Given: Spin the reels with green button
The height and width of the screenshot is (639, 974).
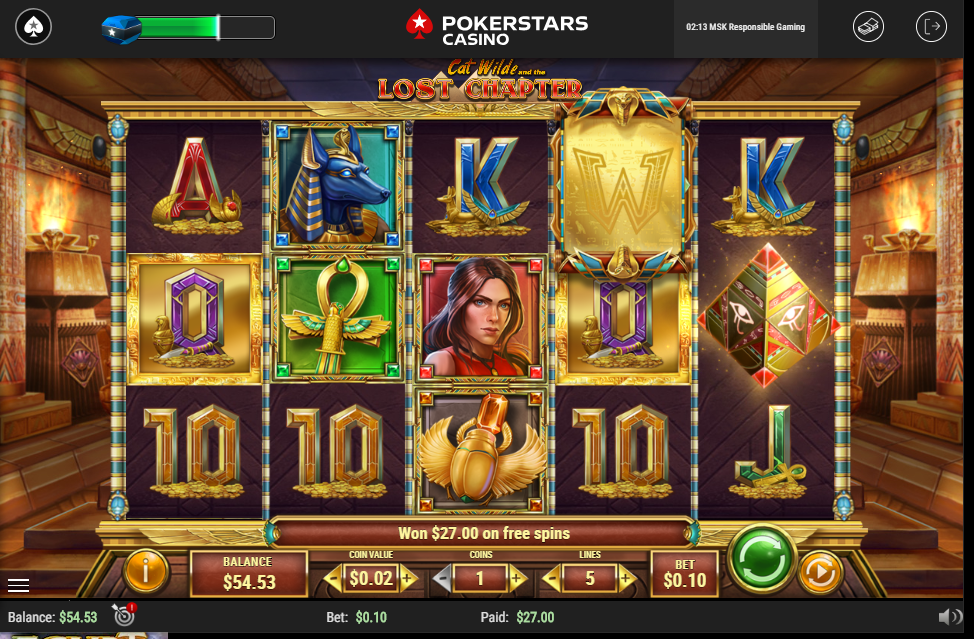Looking at the screenshot, I should click(762, 558).
